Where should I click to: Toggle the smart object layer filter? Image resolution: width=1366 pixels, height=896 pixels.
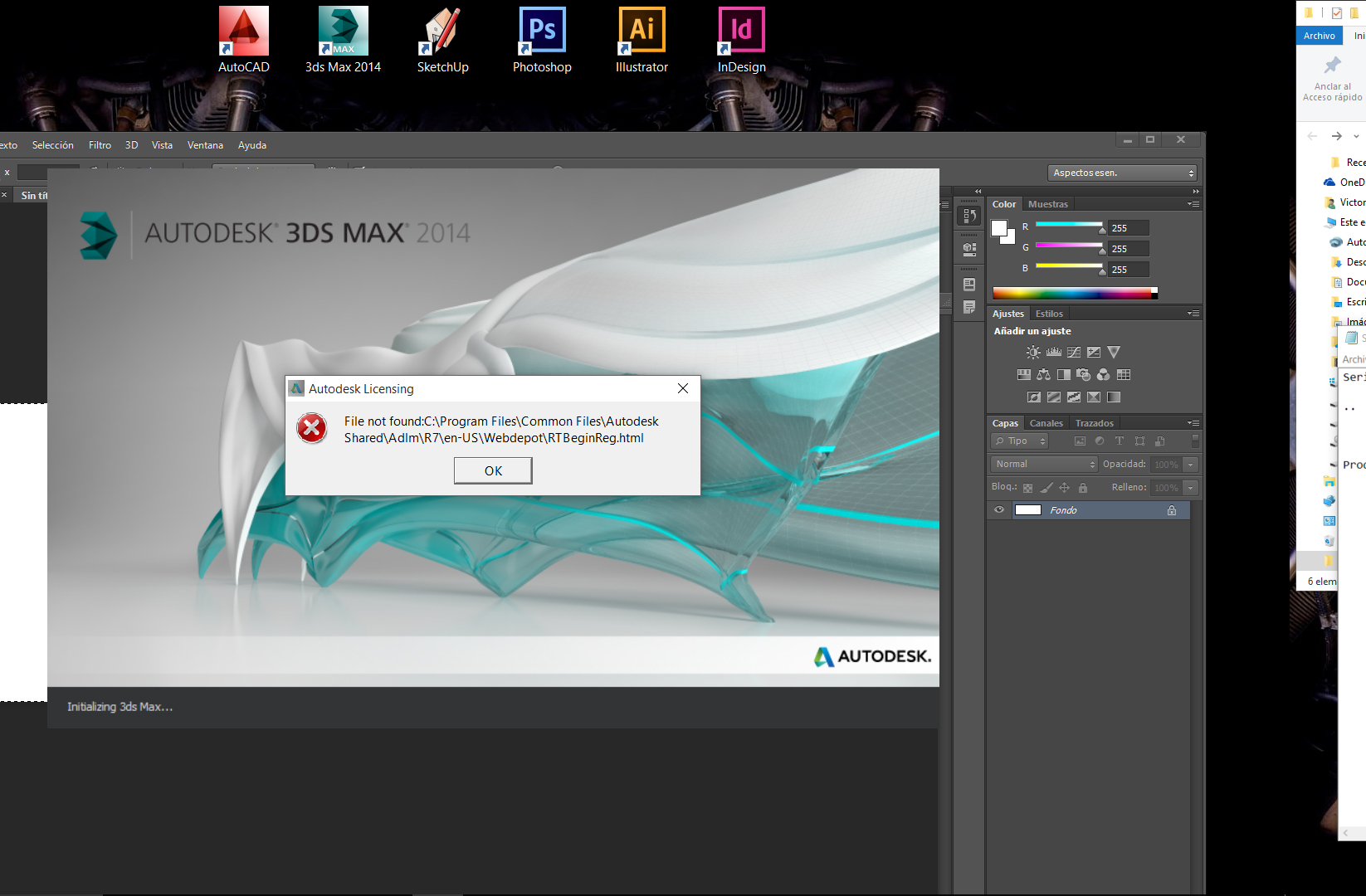click(x=1159, y=441)
